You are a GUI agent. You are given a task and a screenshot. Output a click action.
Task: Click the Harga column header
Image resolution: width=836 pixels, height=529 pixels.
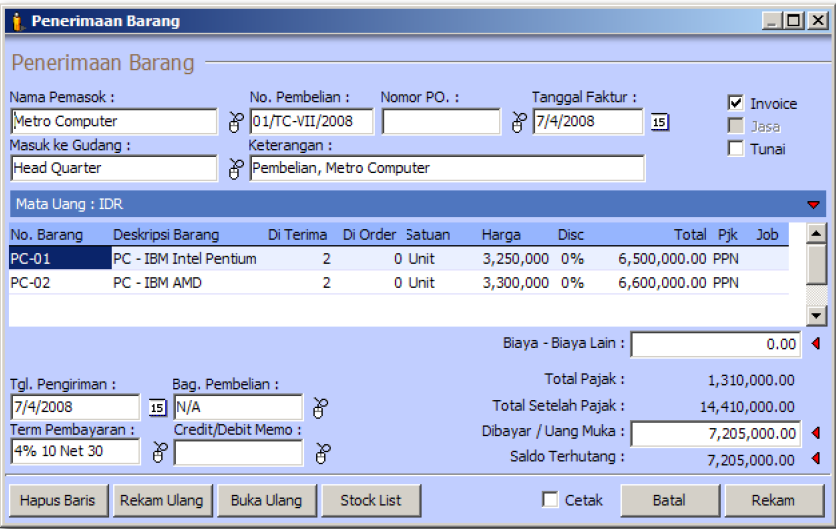pyautogui.click(x=501, y=235)
